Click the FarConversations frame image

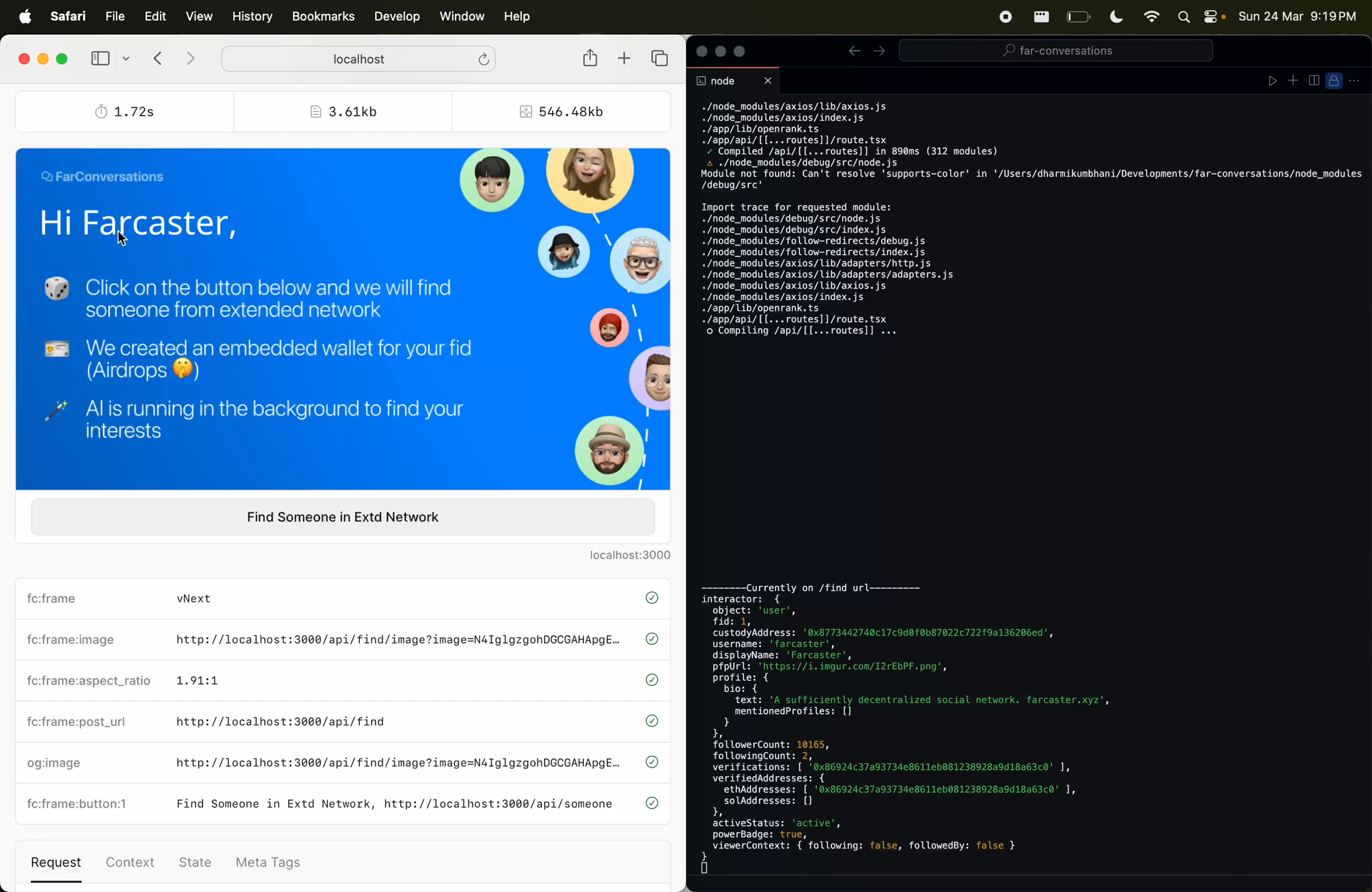[343, 319]
